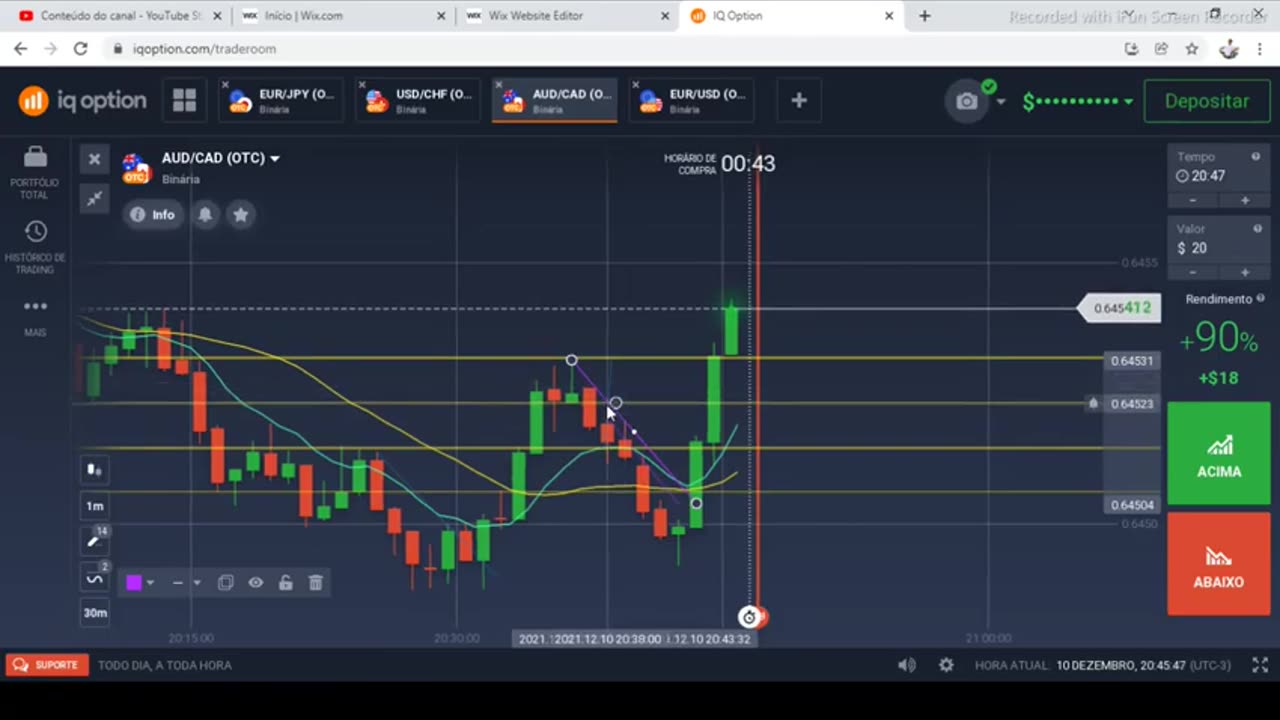Screen dimensions: 1280x720
Task: Close the chart with the X button
Action: point(94,159)
